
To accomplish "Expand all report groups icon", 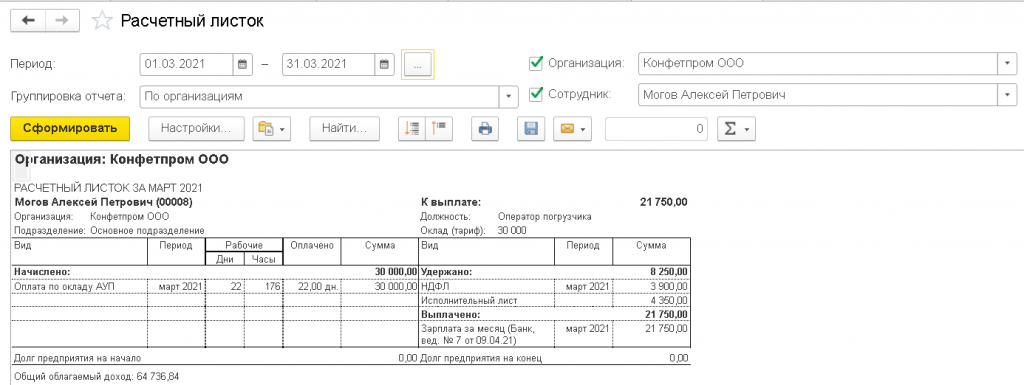I will [439, 129].
